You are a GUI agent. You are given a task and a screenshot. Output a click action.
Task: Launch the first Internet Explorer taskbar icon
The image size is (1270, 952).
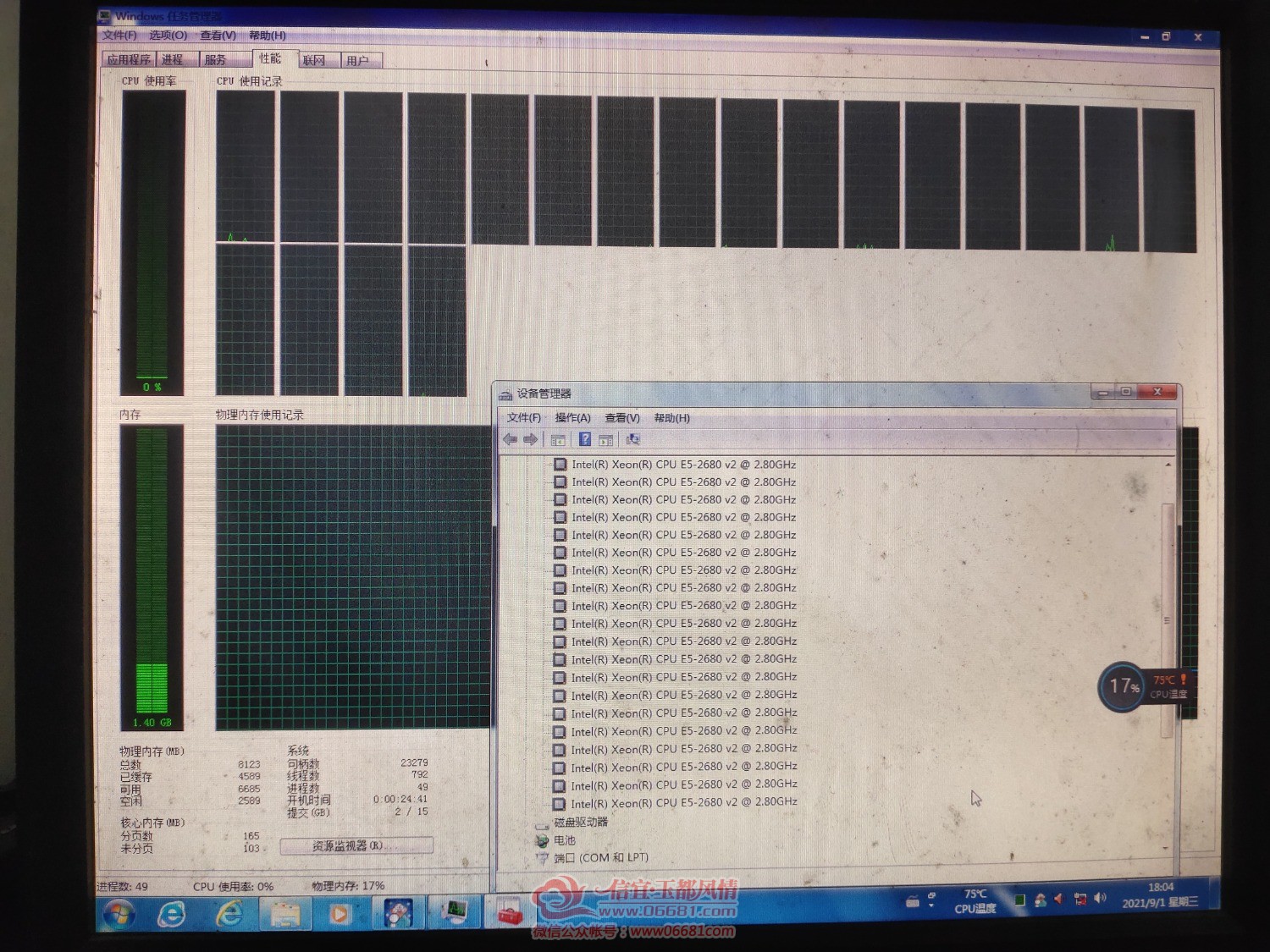click(173, 914)
